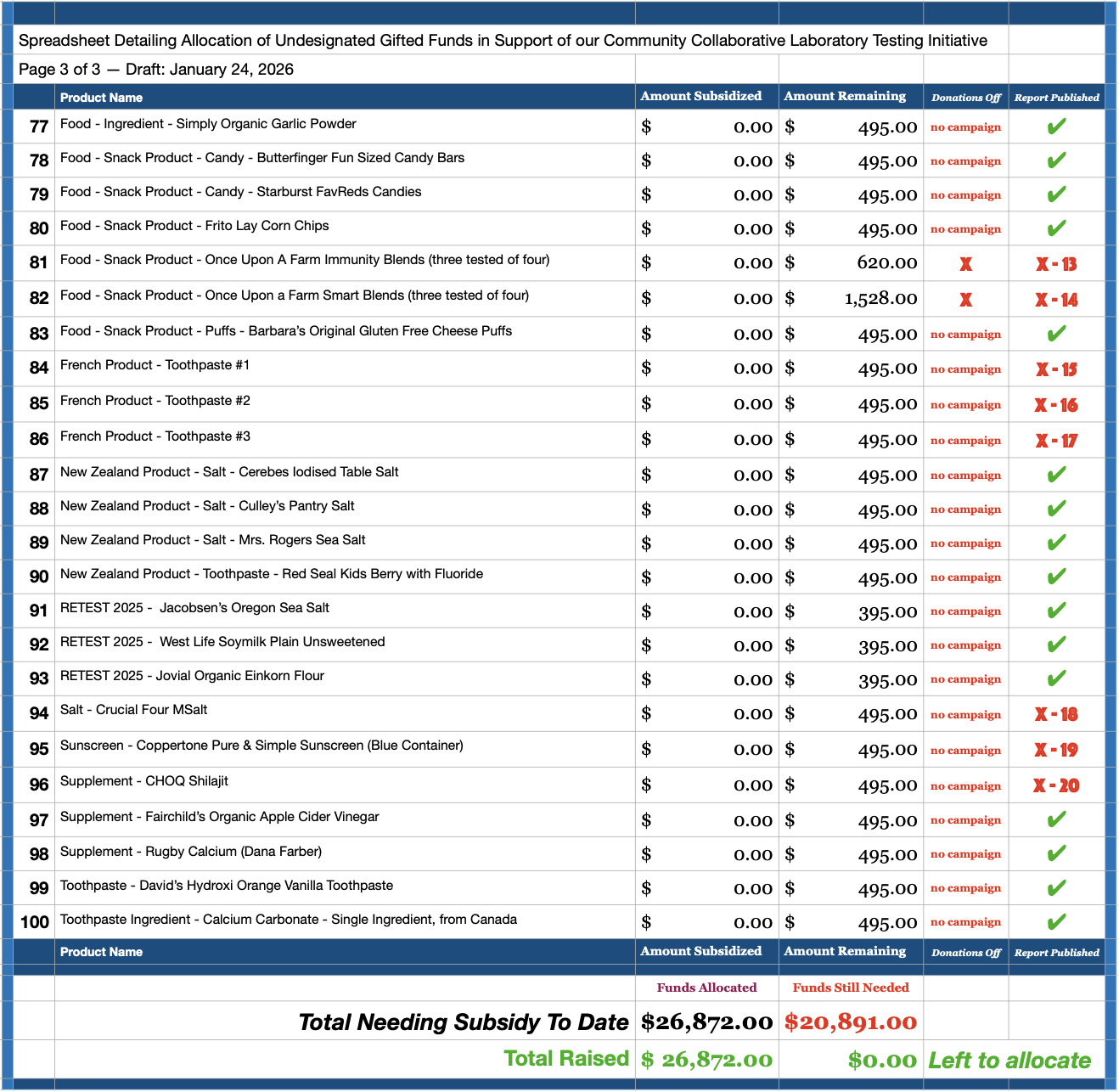This screenshot has width=1119, height=1092.
Task: Click the bottom 'Donations Off' column header
Action: point(965,953)
